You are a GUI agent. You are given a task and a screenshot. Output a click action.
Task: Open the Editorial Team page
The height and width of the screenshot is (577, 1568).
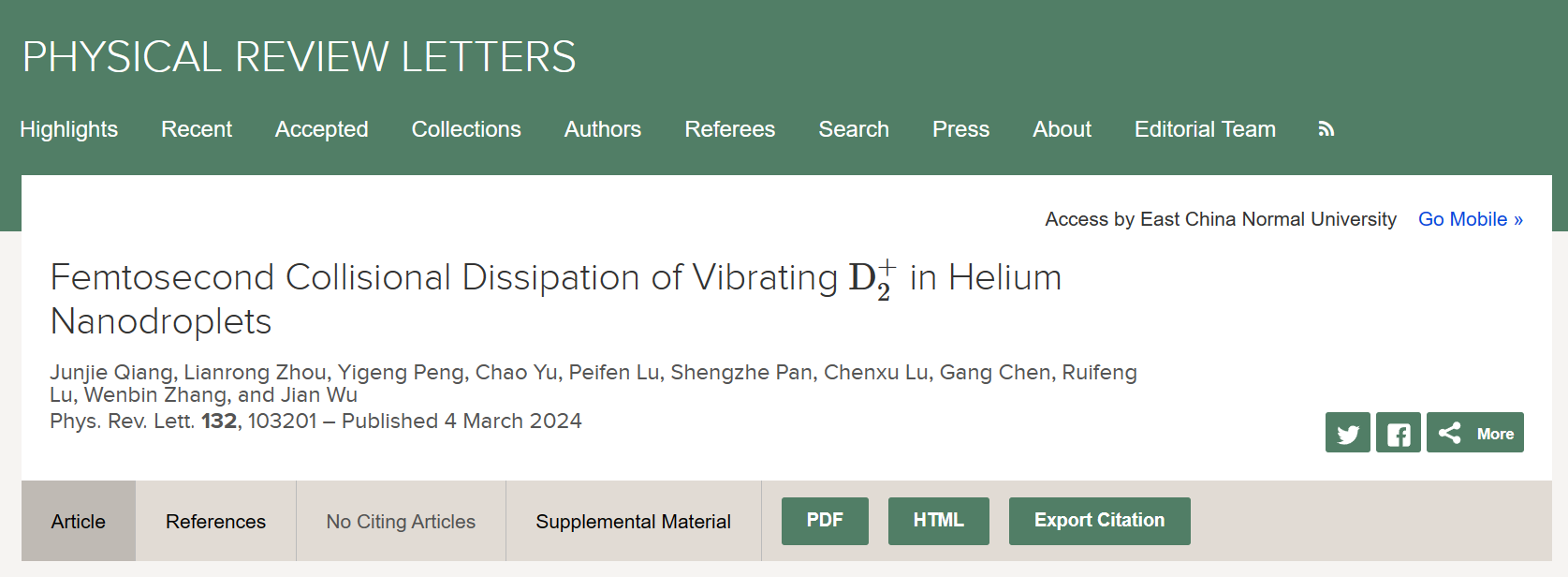coord(1205,129)
